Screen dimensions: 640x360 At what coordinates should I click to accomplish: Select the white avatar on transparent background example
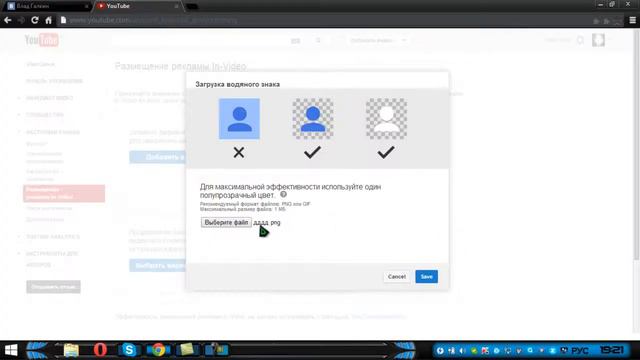tap(386, 119)
